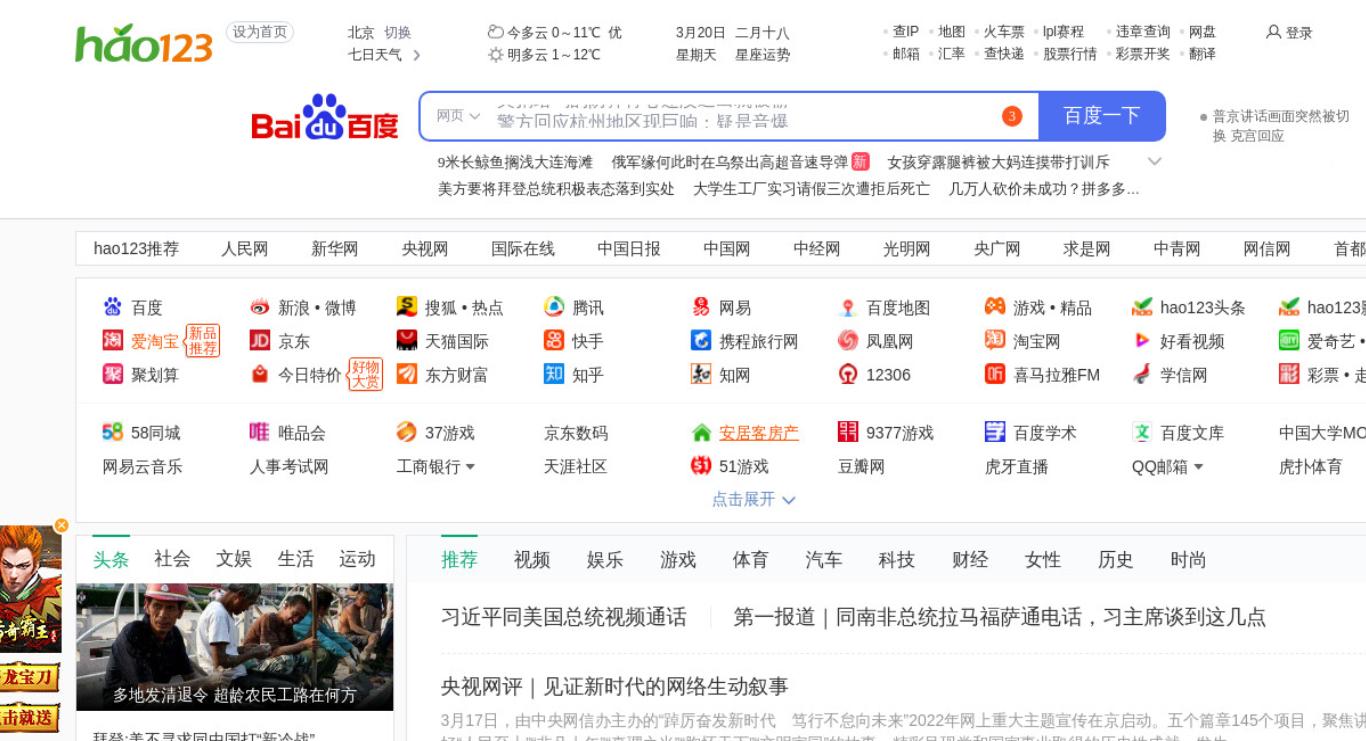The height and width of the screenshot is (741, 1366).
Task: Open the 豆瓣网 link
Action: pyautogui.click(x=862, y=466)
